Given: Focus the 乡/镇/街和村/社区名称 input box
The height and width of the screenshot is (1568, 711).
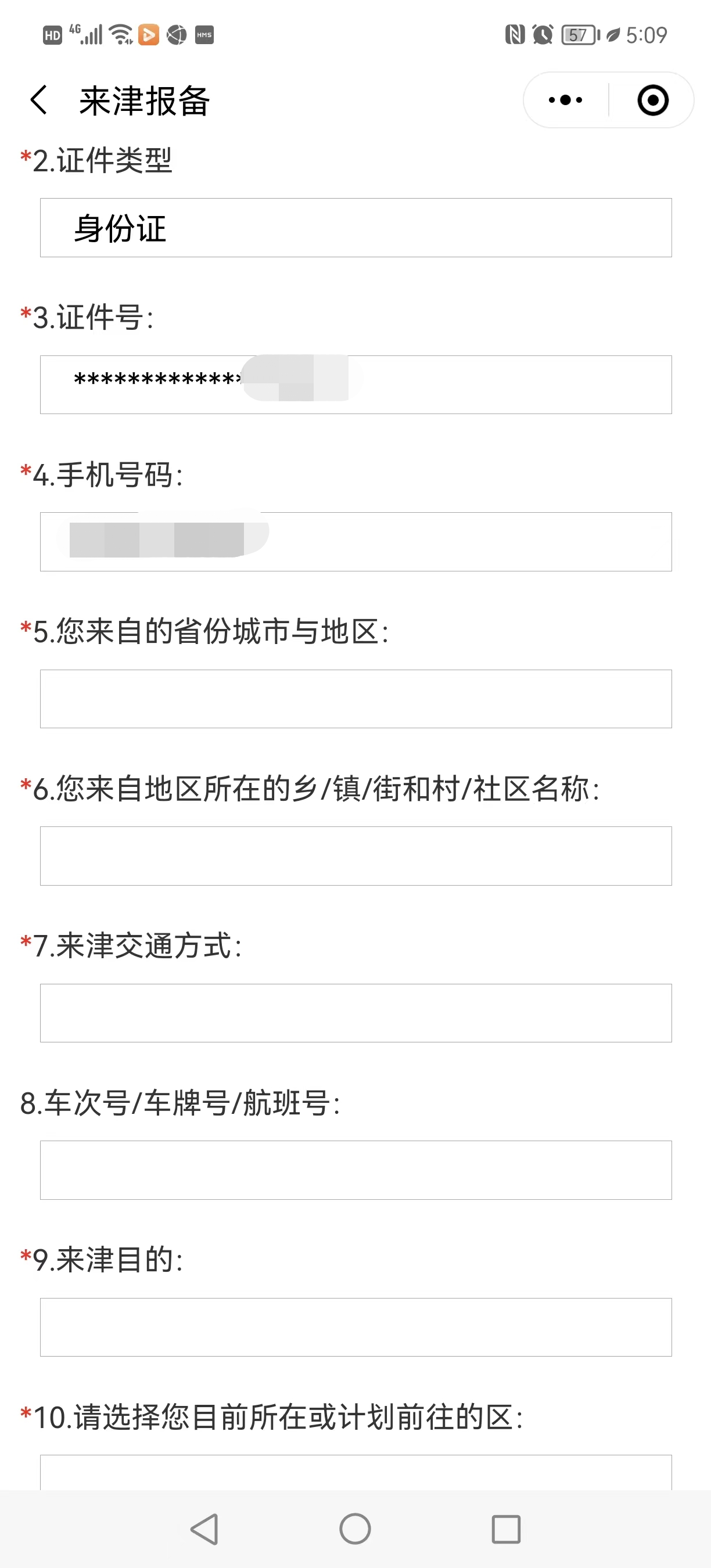Looking at the screenshot, I should click(x=355, y=856).
